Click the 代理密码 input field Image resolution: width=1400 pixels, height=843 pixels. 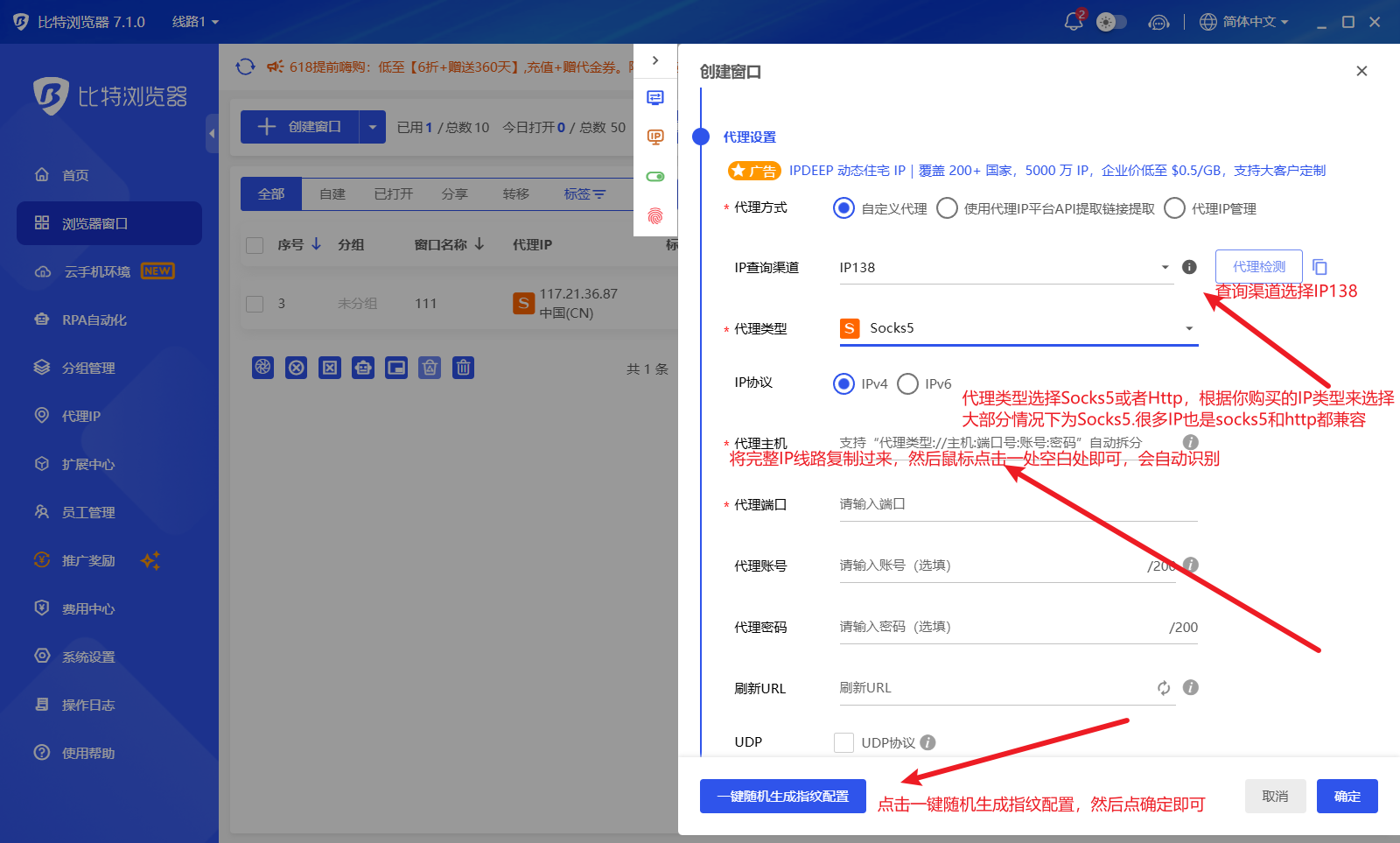coord(1018,627)
